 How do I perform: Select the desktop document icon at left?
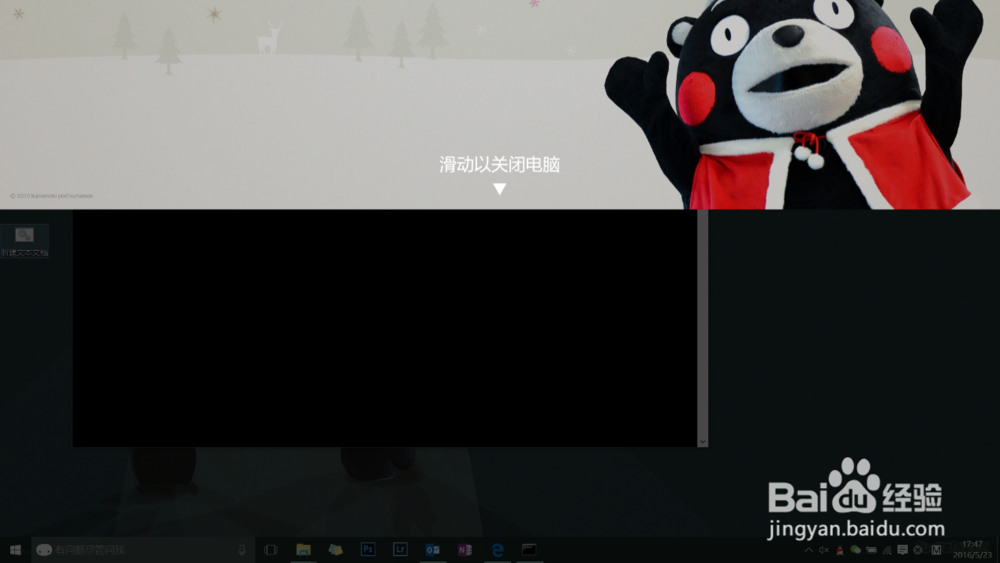point(24,241)
